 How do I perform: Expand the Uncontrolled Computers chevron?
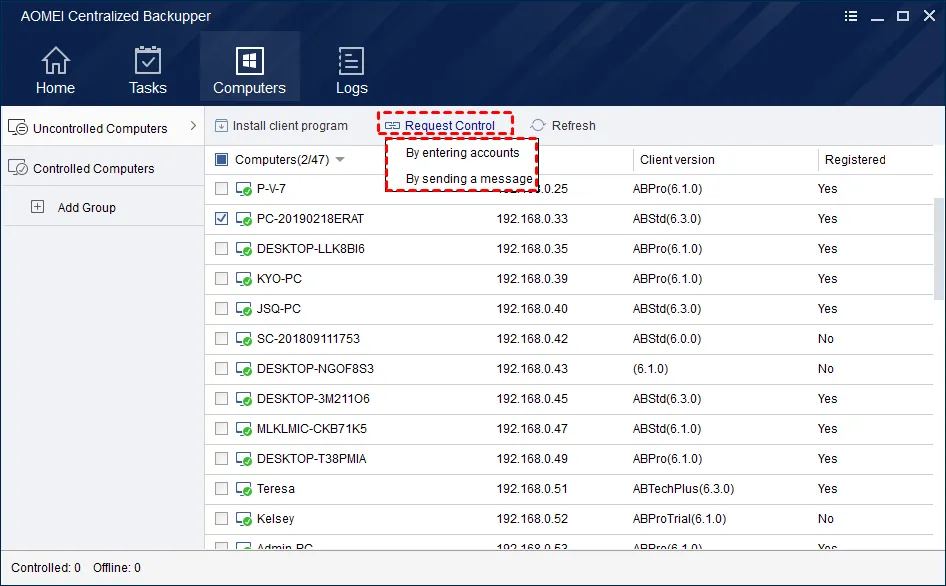(193, 127)
